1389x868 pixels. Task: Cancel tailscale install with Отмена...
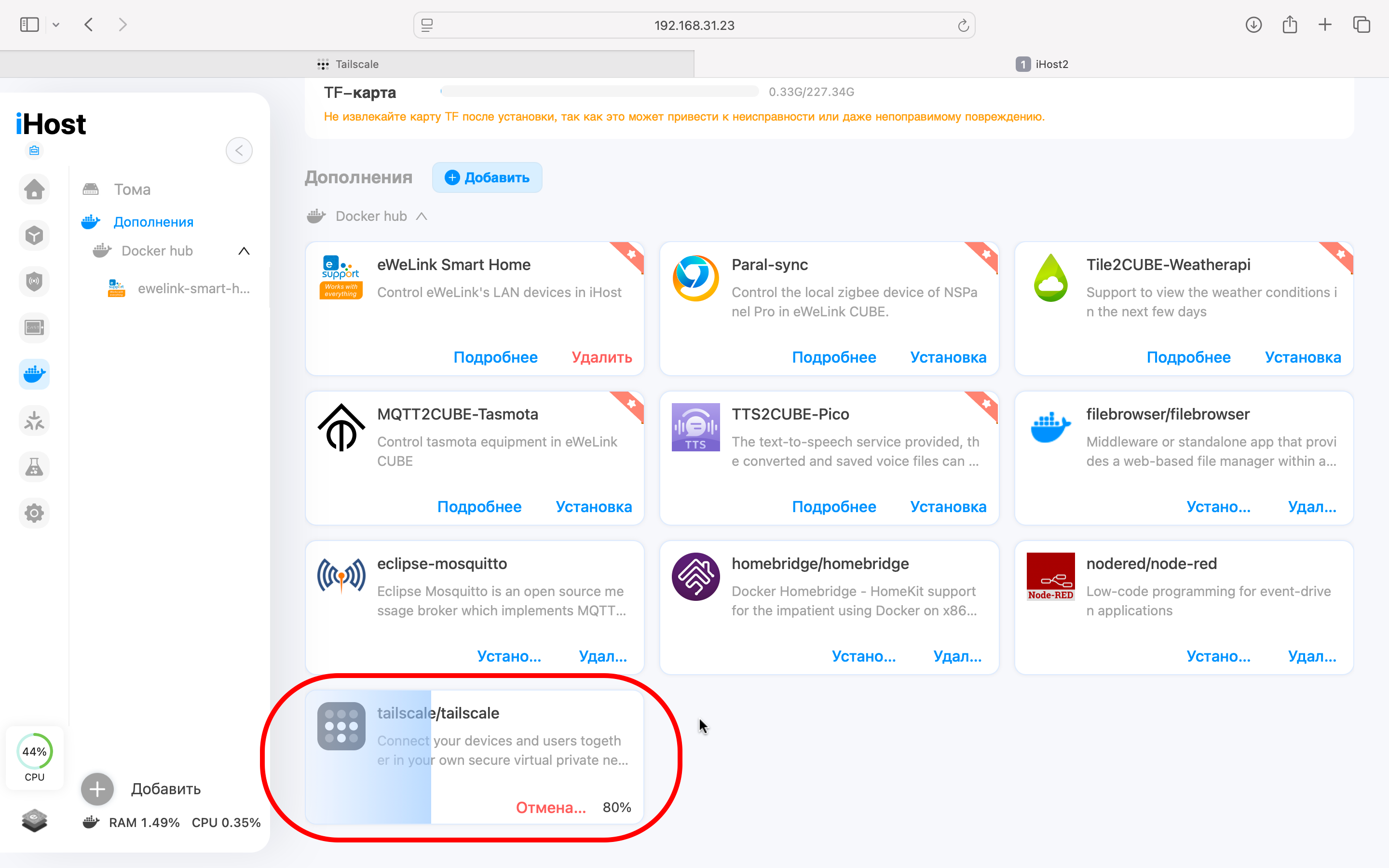(x=551, y=808)
